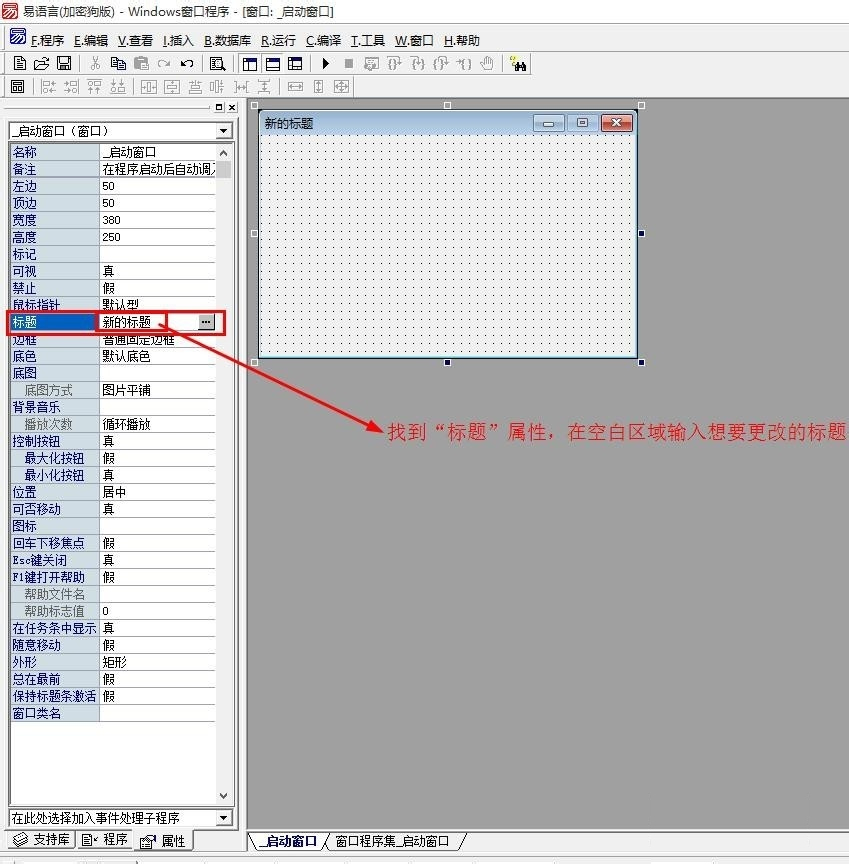Toggle the status panel layout icon

(273, 64)
